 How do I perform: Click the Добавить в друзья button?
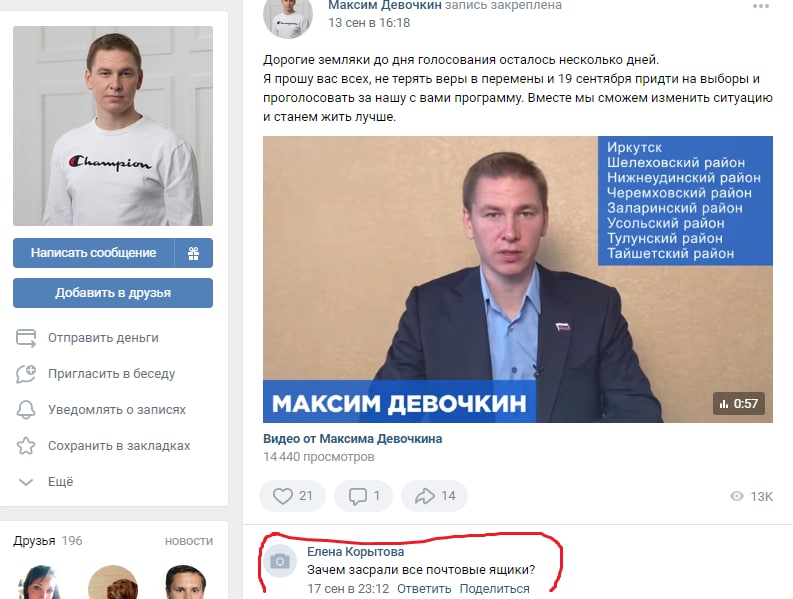click(113, 293)
